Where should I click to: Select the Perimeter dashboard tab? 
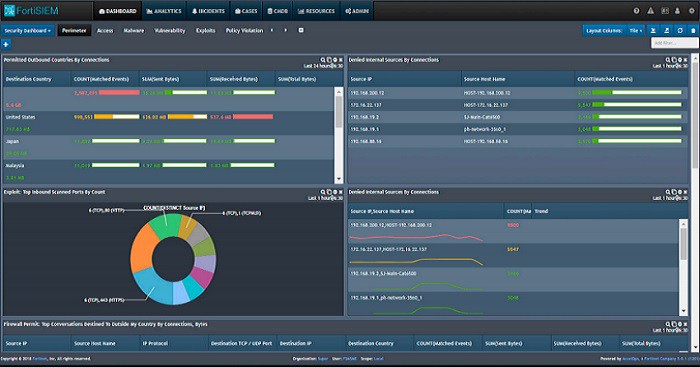pos(74,30)
